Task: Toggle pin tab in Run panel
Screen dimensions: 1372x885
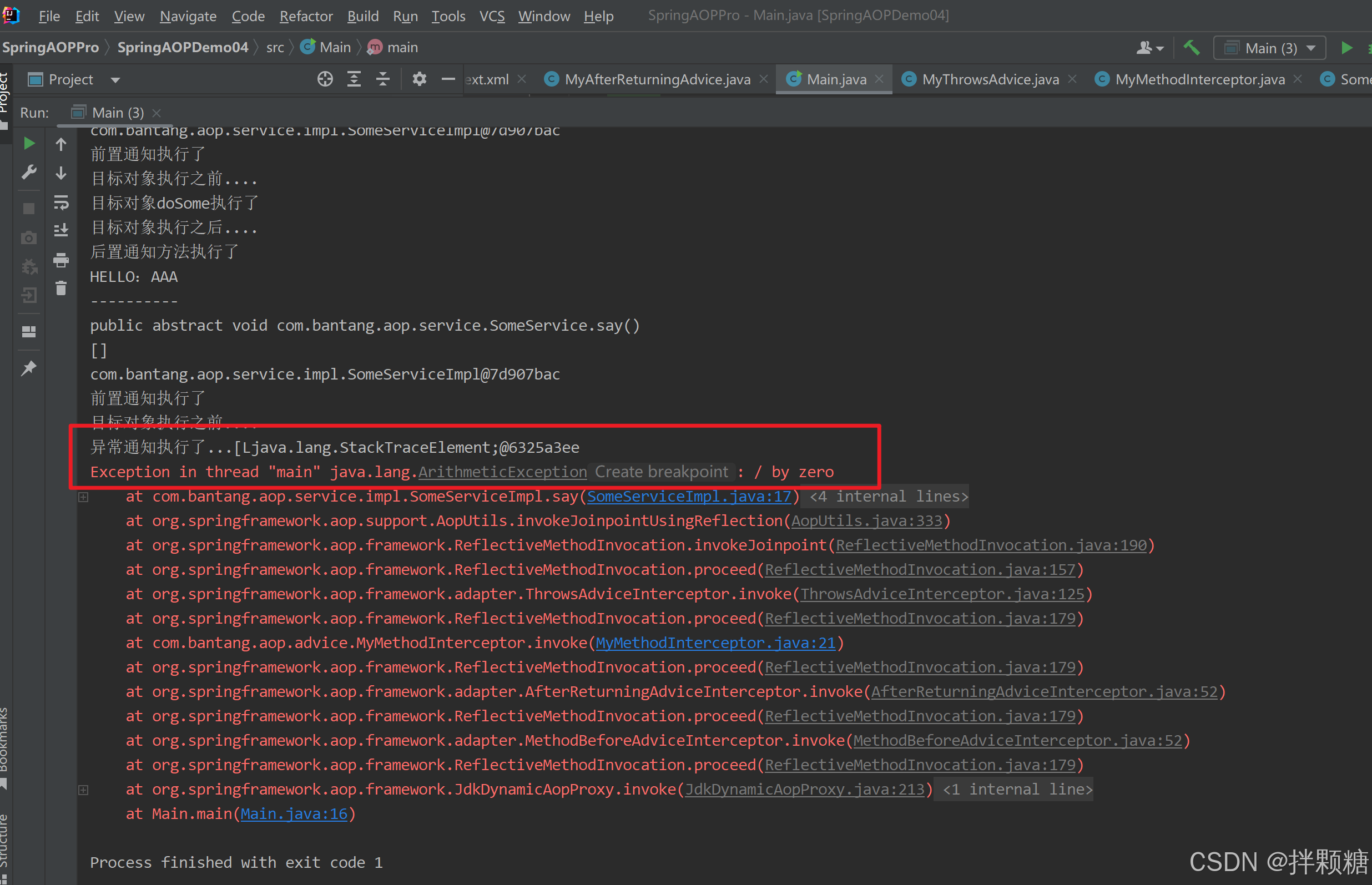Action: (x=29, y=368)
